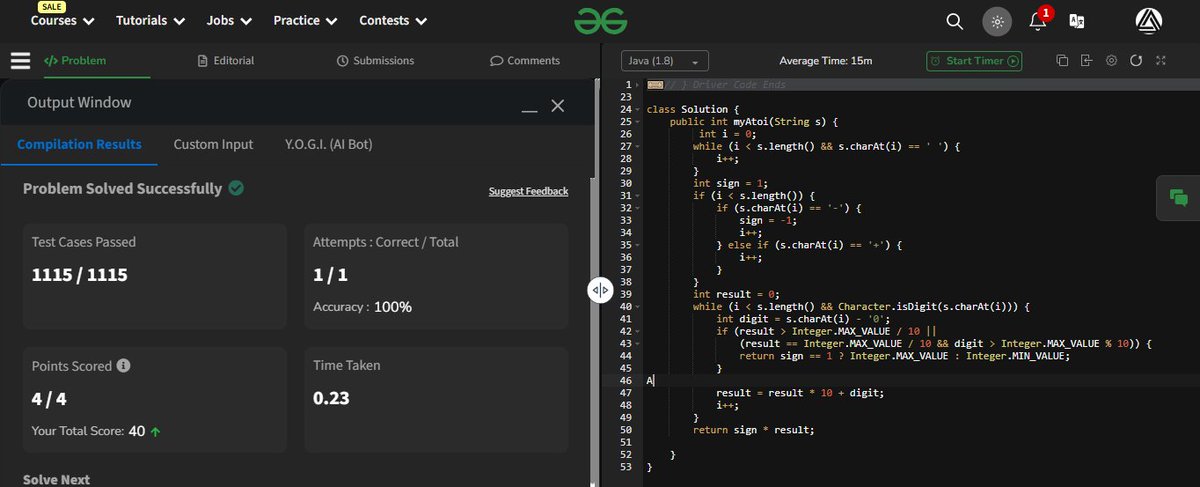The width and height of the screenshot is (1200, 487).
Task: Collapse myAtoi method fold arrow line 25
Action: point(637,121)
